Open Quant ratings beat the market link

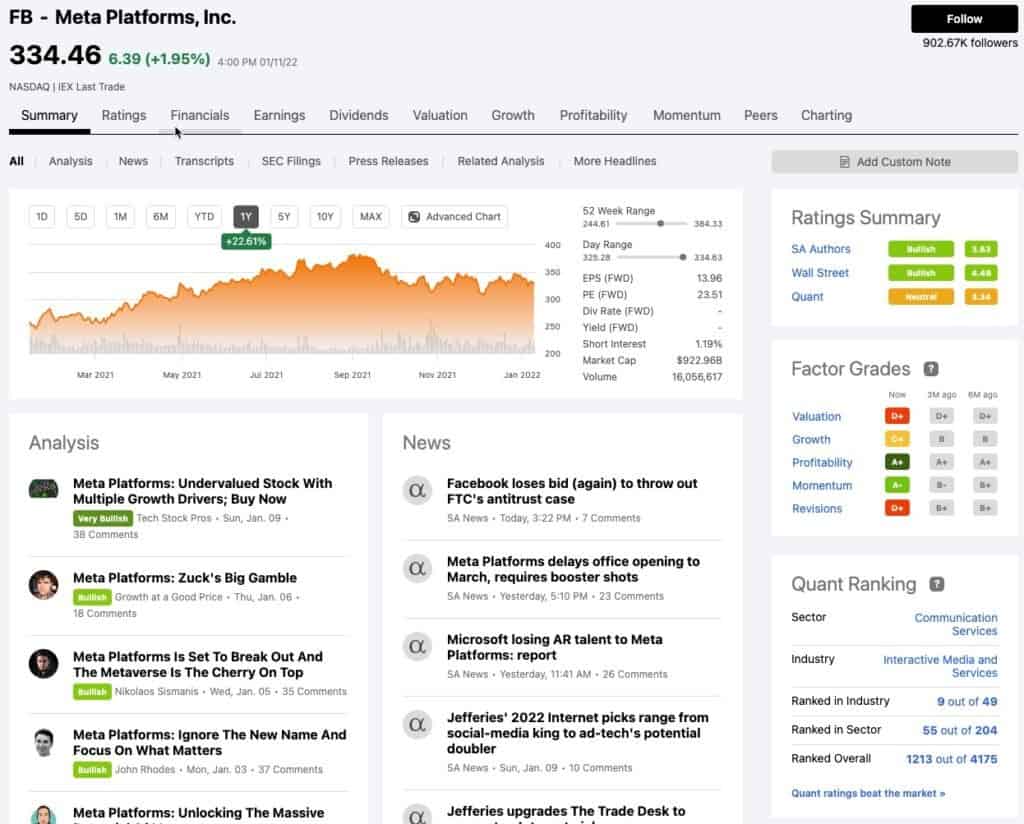coord(868,793)
